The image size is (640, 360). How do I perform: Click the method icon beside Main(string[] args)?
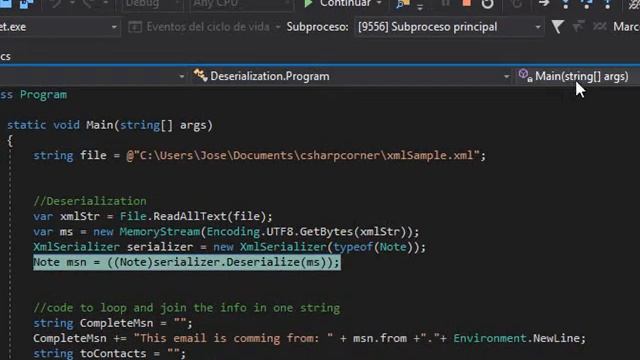click(x=525, y=76)
